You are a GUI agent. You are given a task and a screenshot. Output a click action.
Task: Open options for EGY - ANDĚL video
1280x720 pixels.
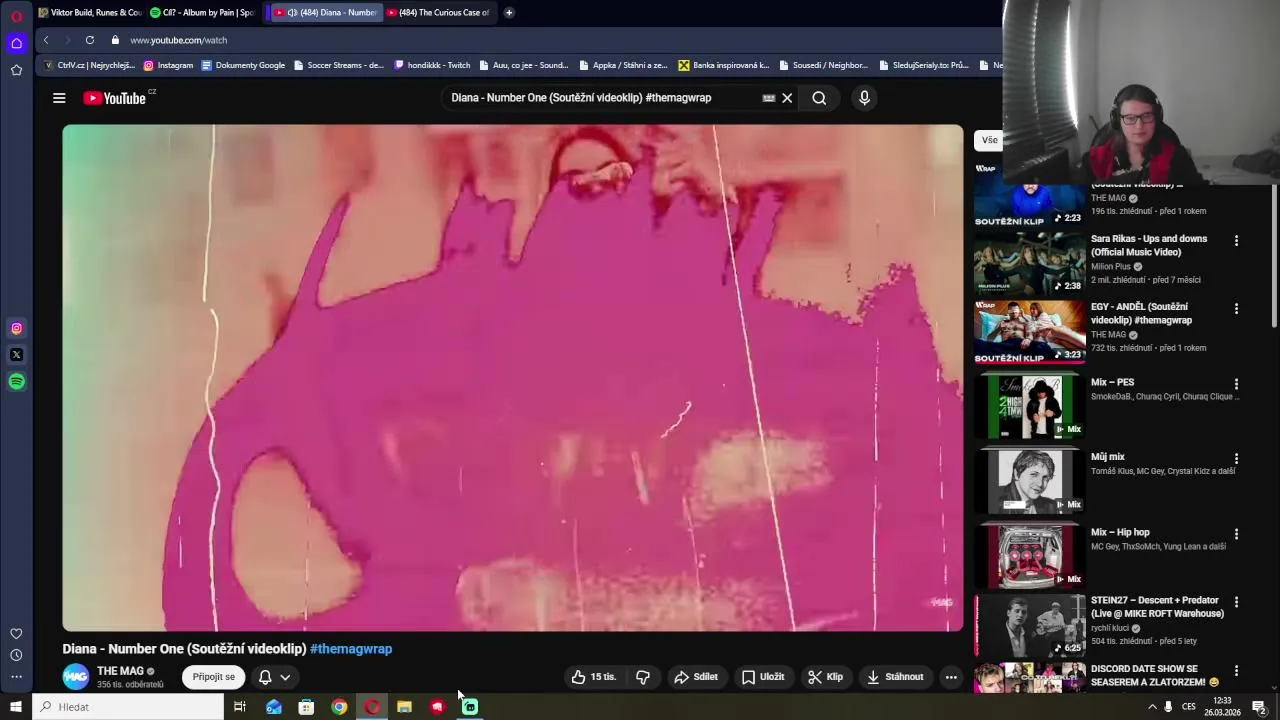point(1236,309)
